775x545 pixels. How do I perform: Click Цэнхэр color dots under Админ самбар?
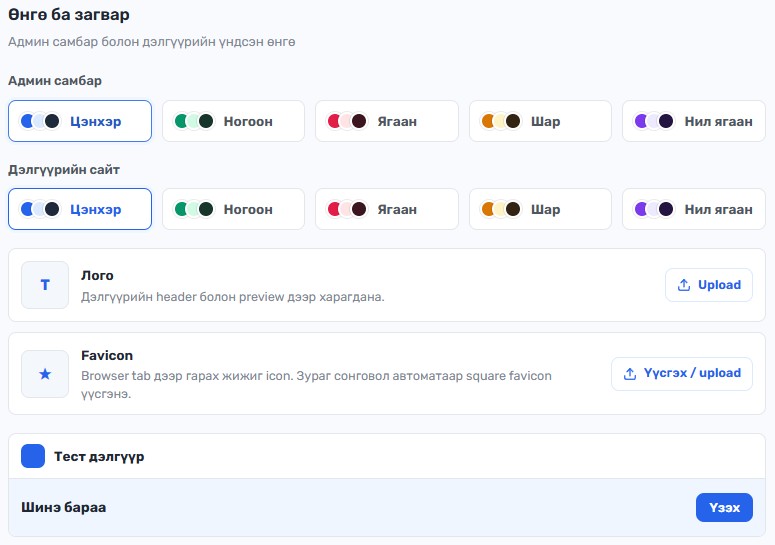pos(40,121)
